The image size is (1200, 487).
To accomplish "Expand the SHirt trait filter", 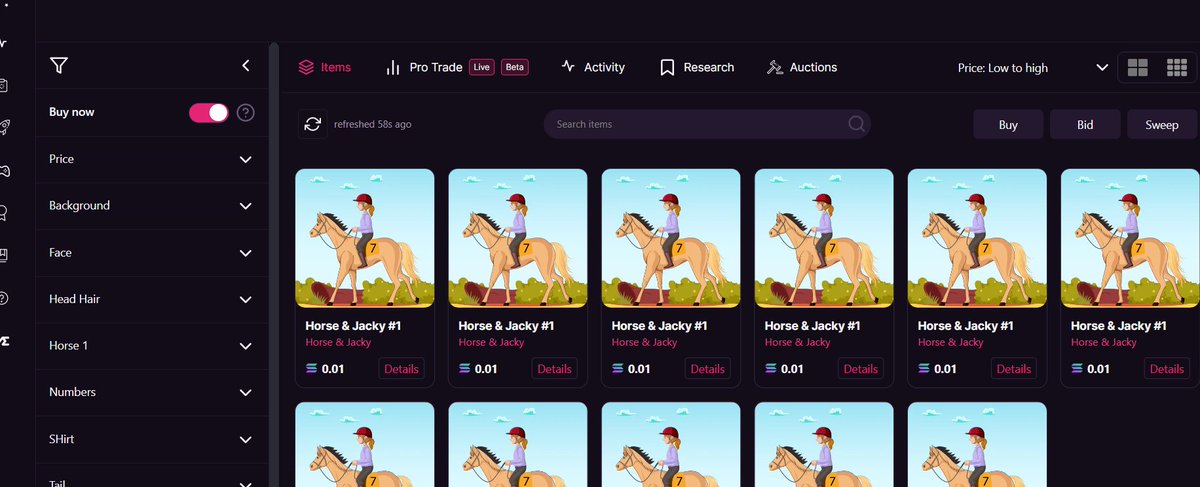I will point(151,439).
